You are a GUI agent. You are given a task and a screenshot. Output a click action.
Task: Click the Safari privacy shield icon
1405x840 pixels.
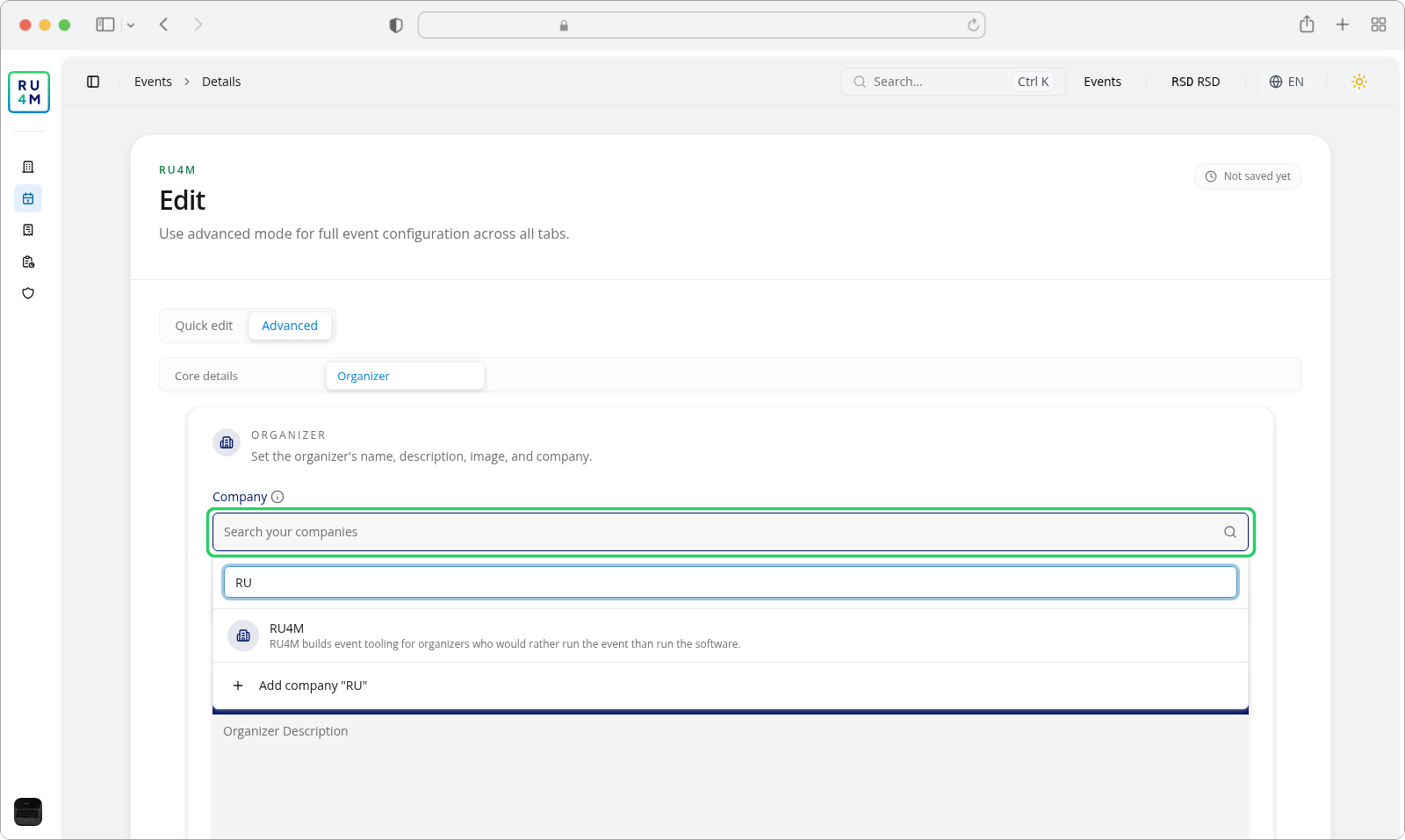(396, 25)
